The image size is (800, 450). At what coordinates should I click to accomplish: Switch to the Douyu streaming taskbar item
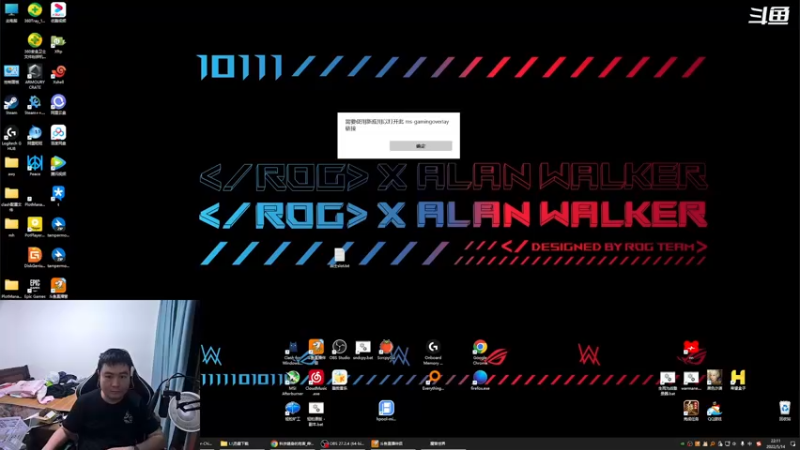tap(393, 443)
